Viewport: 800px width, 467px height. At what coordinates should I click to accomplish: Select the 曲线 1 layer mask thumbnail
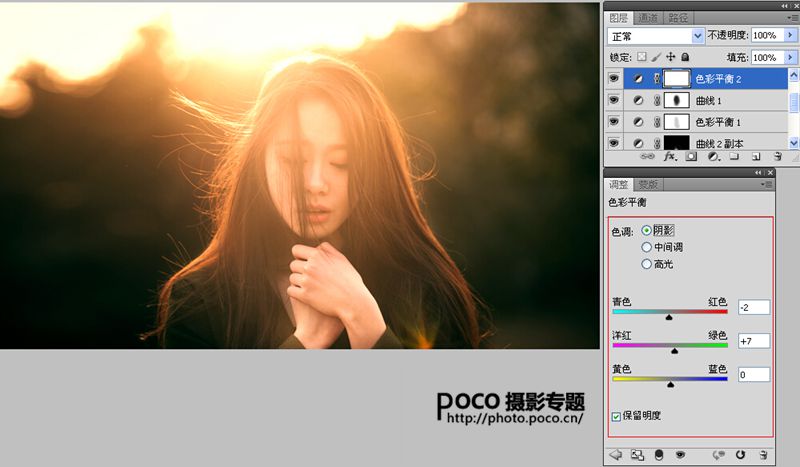click(677, 101)
